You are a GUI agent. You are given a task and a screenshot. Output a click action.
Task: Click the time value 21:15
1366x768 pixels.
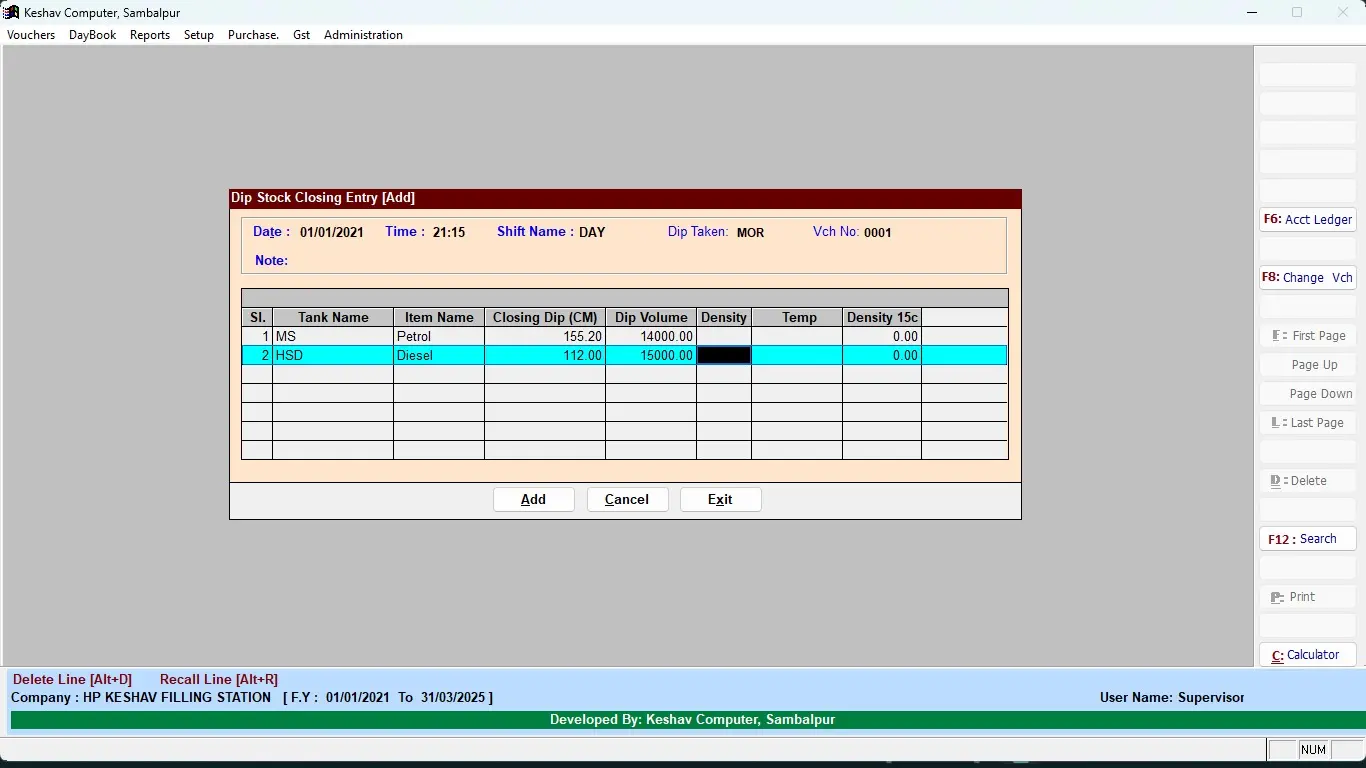tap(449, 232)
